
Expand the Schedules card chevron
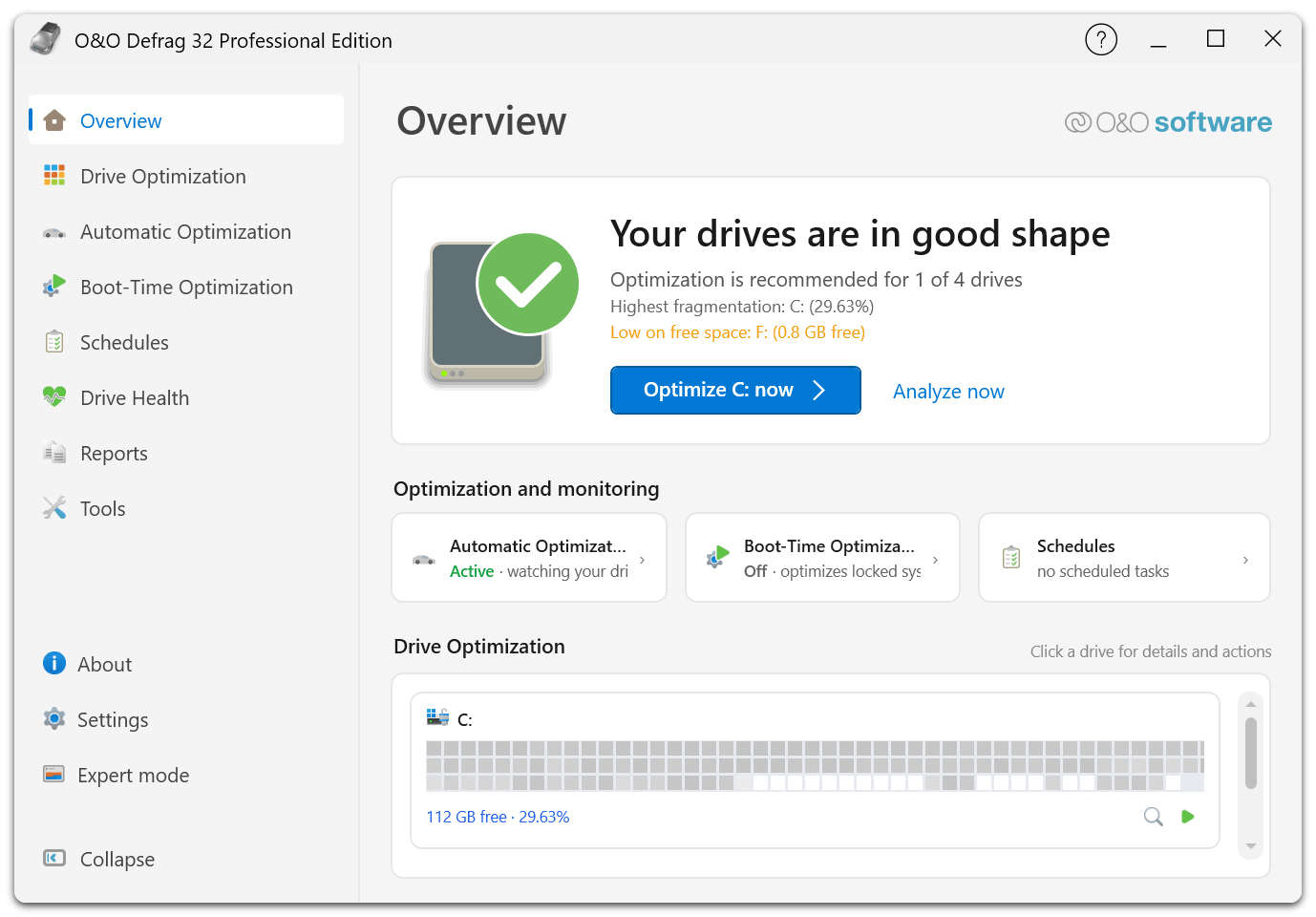point(1245,560)
